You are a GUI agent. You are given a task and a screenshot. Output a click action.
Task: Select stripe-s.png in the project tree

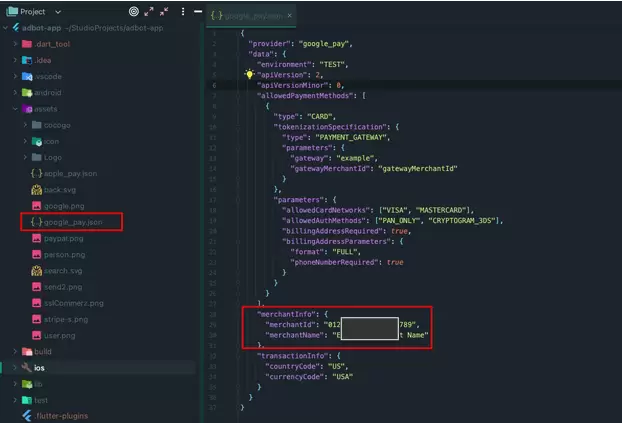pyautogui.click(x=66, y=319)
